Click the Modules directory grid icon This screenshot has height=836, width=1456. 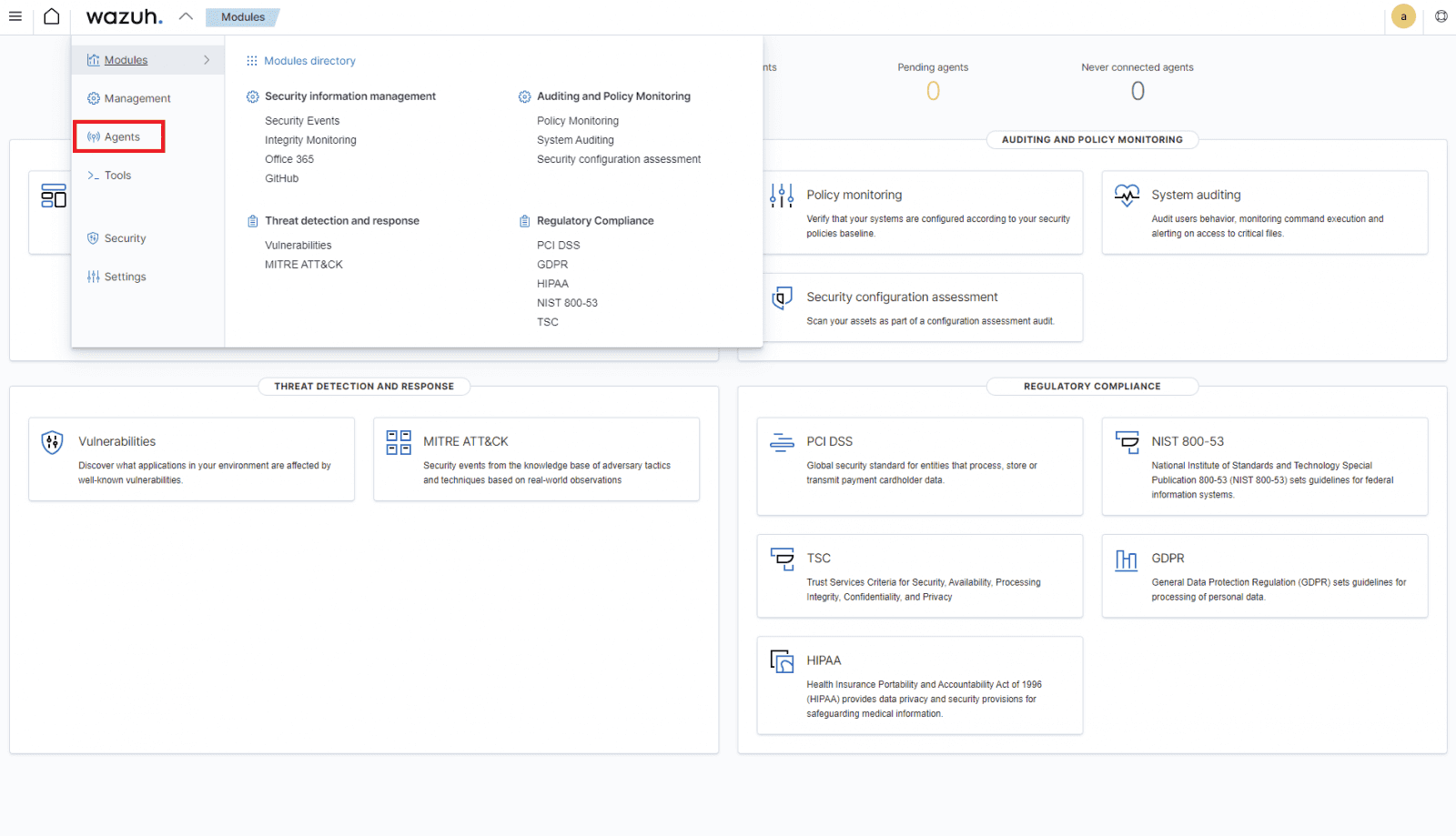click(252, 61)
